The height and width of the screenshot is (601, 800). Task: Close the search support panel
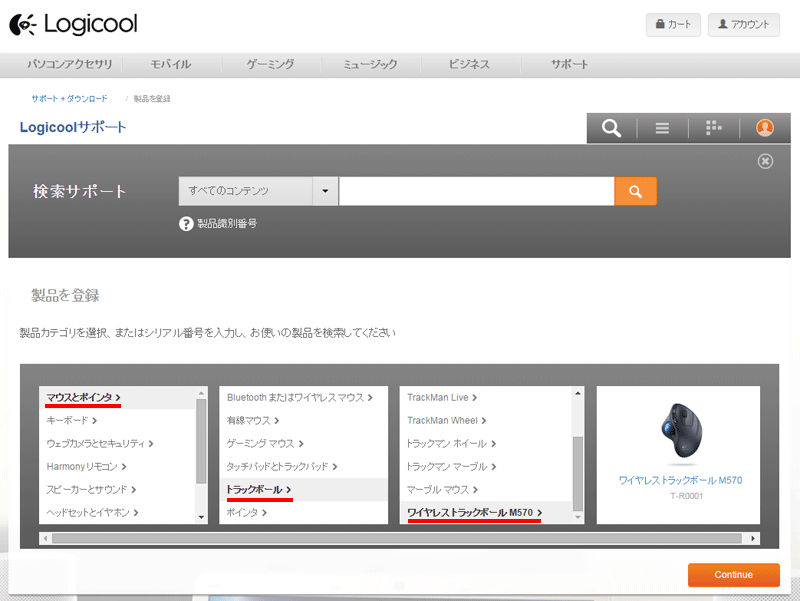pyautogui.click(x=765, y=161)
